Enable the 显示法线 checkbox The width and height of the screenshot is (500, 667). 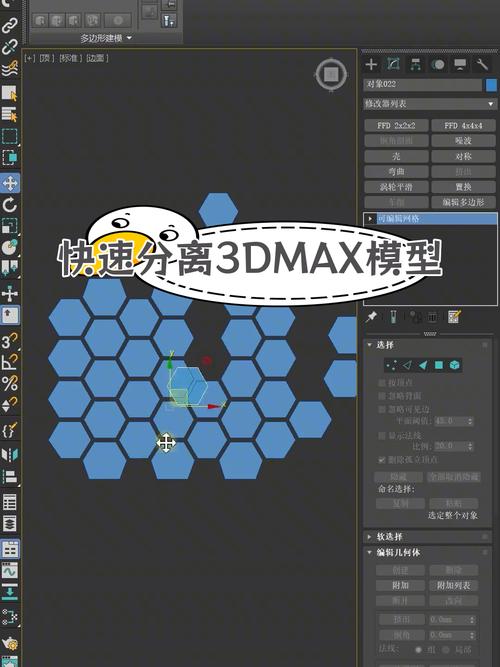tap(382, 436)
